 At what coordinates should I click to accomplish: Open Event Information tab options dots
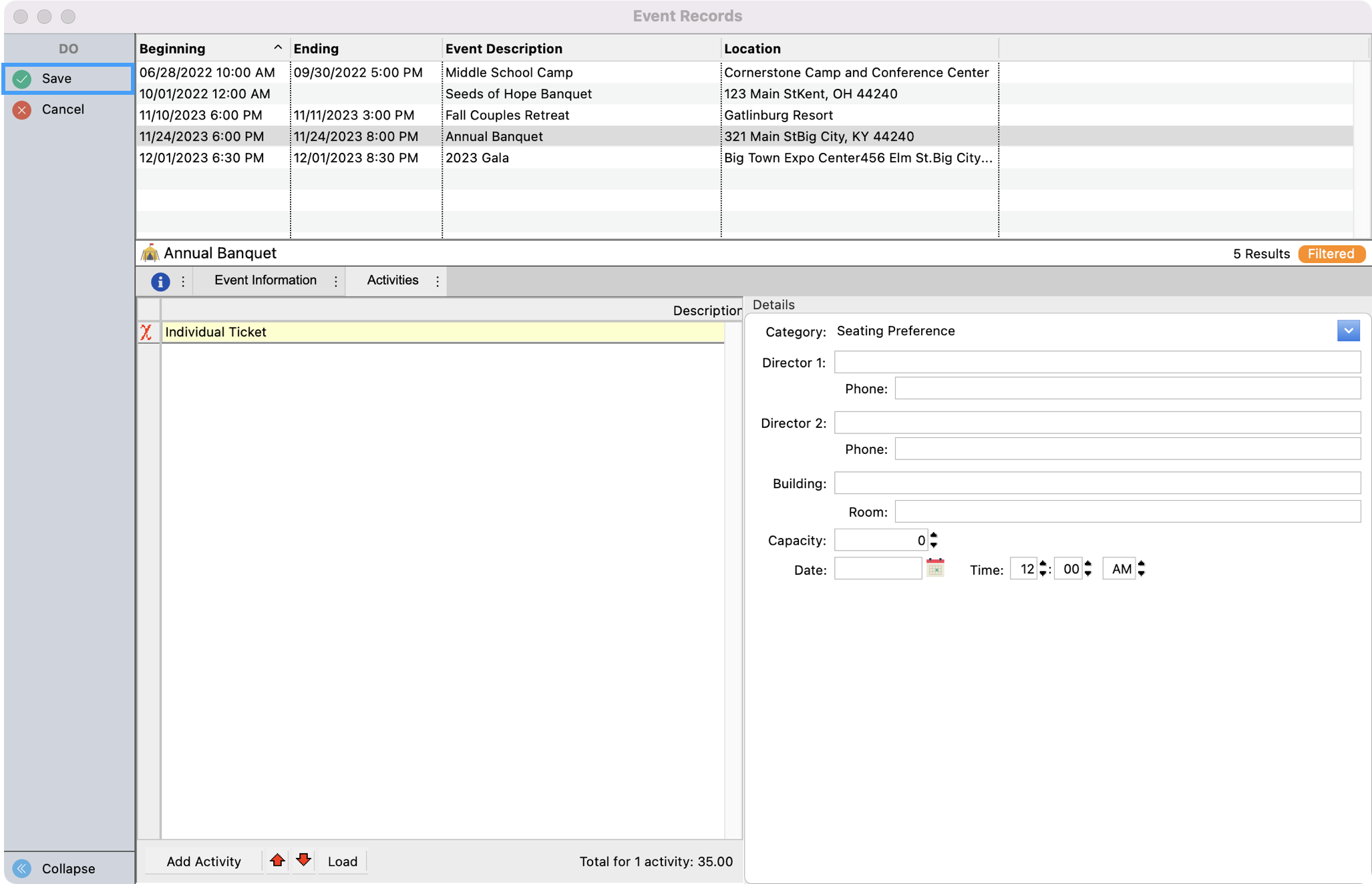coord(336,281)
